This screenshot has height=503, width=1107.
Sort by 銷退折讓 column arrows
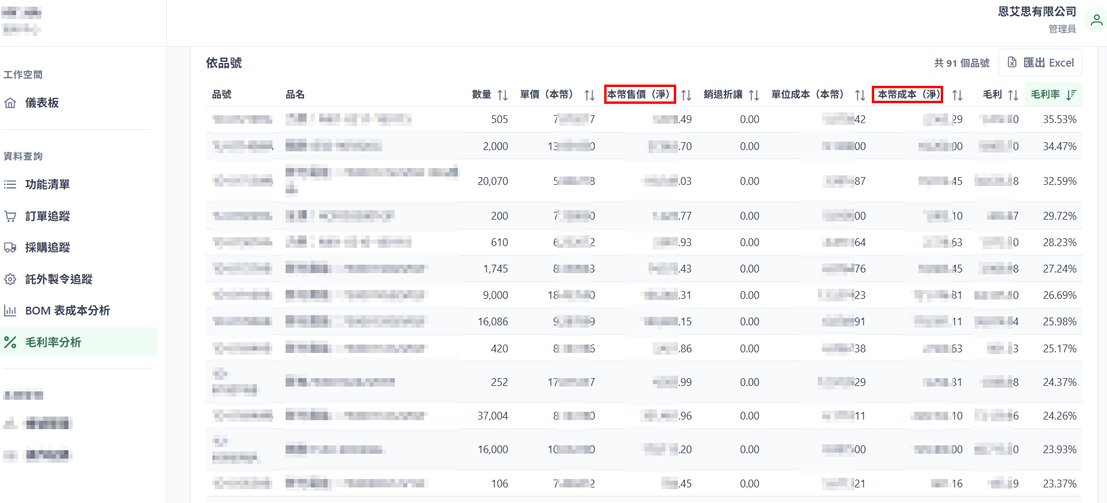(754, 95)
